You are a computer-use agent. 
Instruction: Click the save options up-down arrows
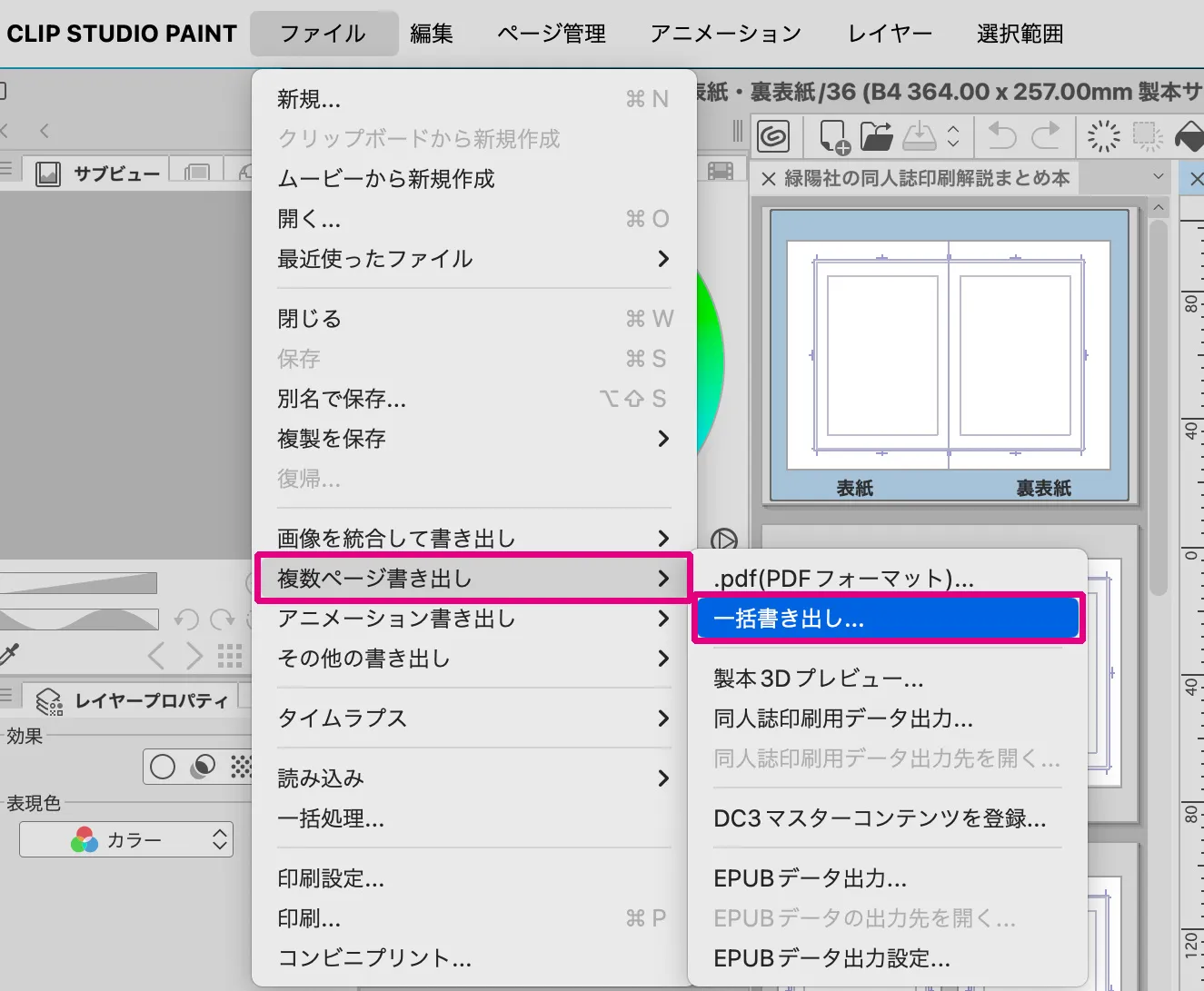953,136
